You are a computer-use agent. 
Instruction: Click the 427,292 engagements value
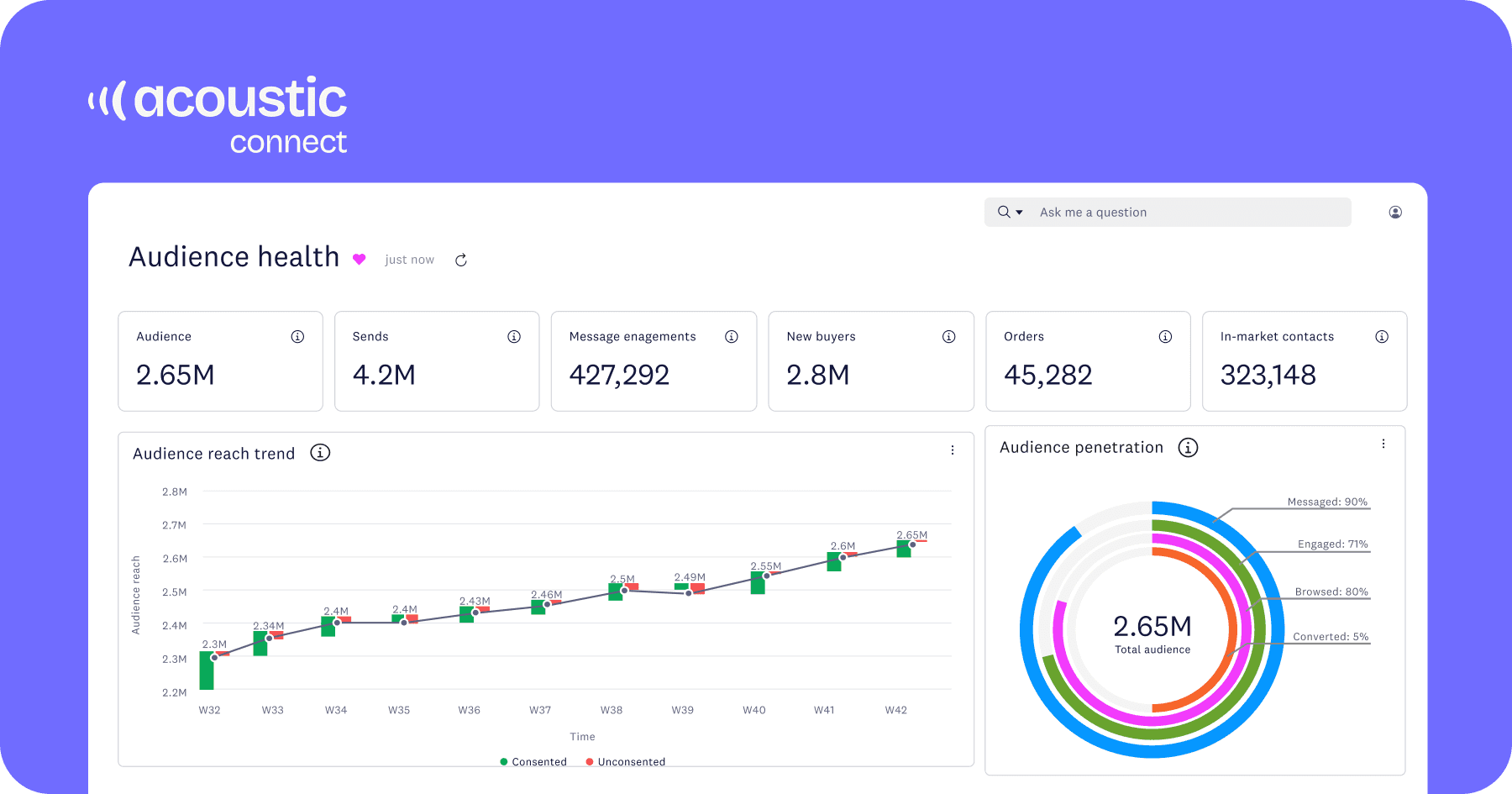619,375
